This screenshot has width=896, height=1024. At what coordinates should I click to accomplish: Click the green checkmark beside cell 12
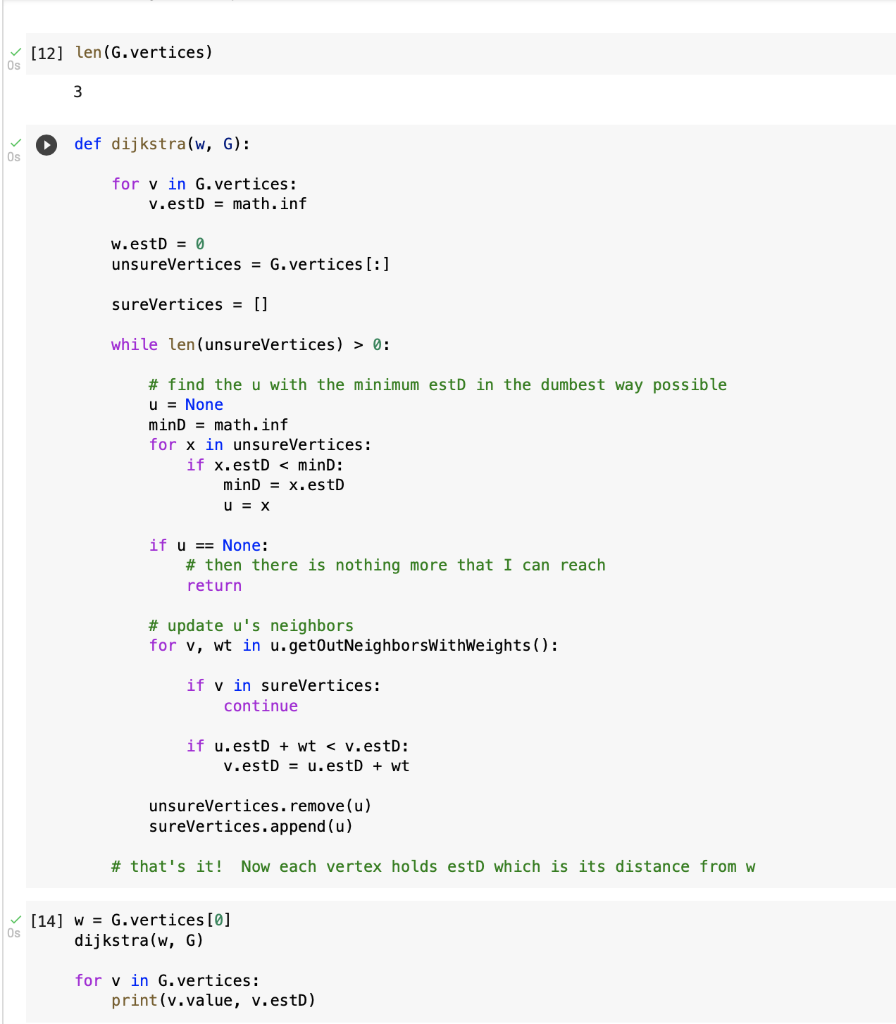pyautogui.click(x=16, y=52)
